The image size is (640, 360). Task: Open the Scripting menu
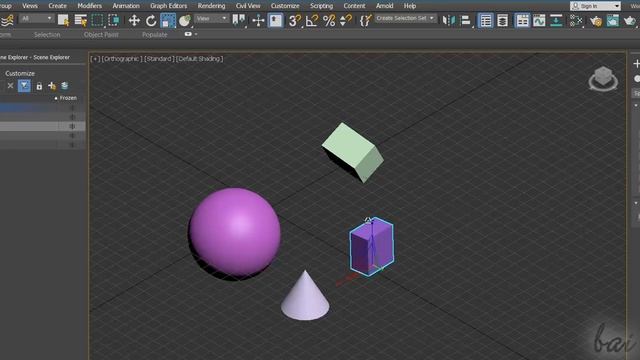(321, 6)
